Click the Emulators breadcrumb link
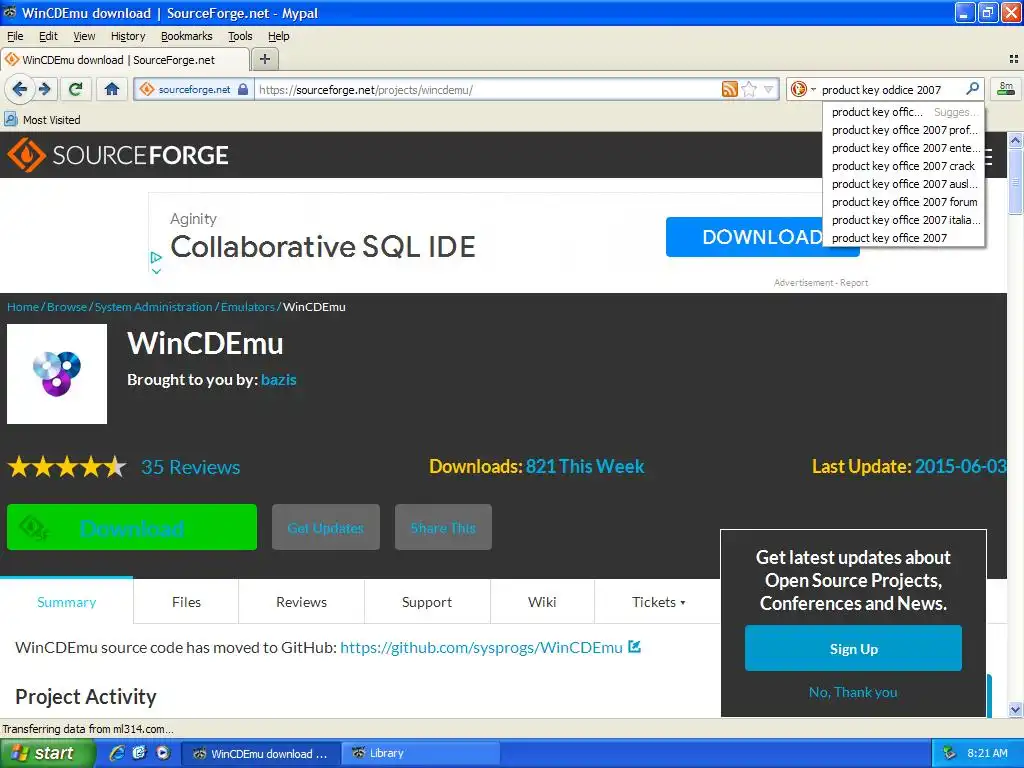Screen dimensions: 1024x768 click(248, 307)
